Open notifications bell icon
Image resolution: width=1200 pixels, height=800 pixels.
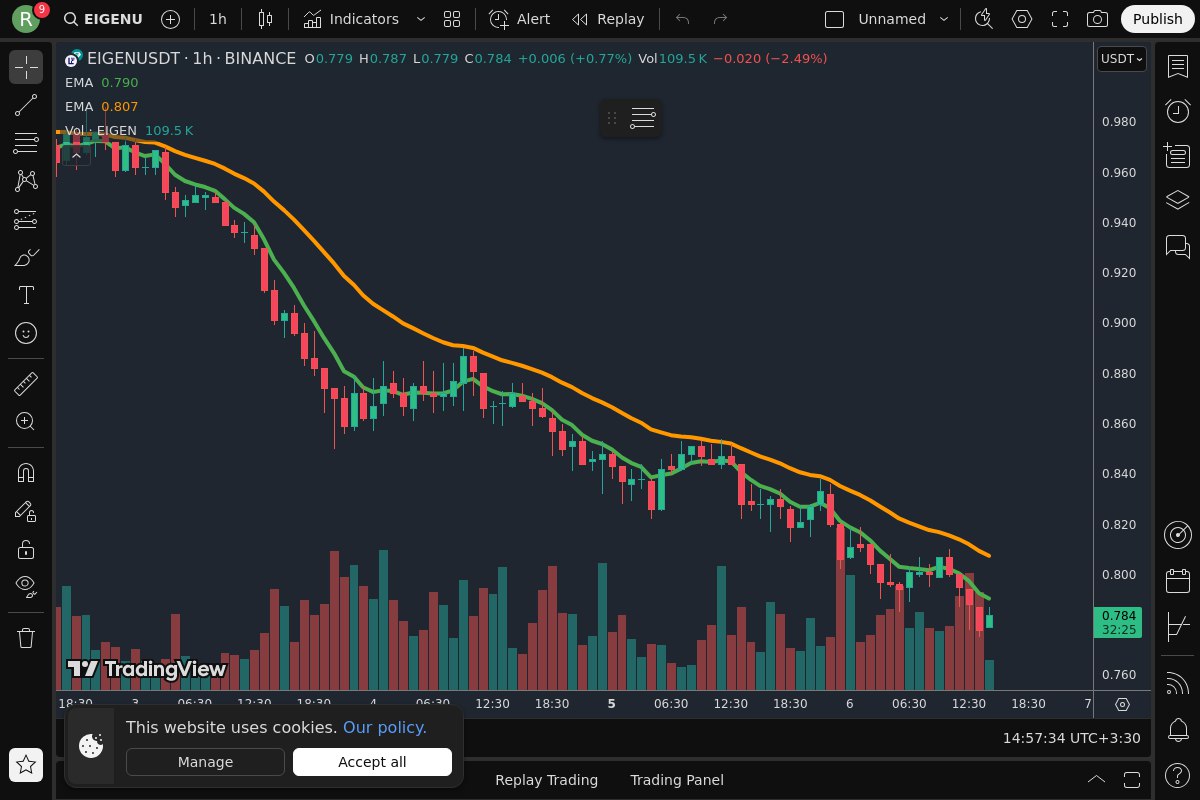pyautogui.click(x=1177, y=729)
